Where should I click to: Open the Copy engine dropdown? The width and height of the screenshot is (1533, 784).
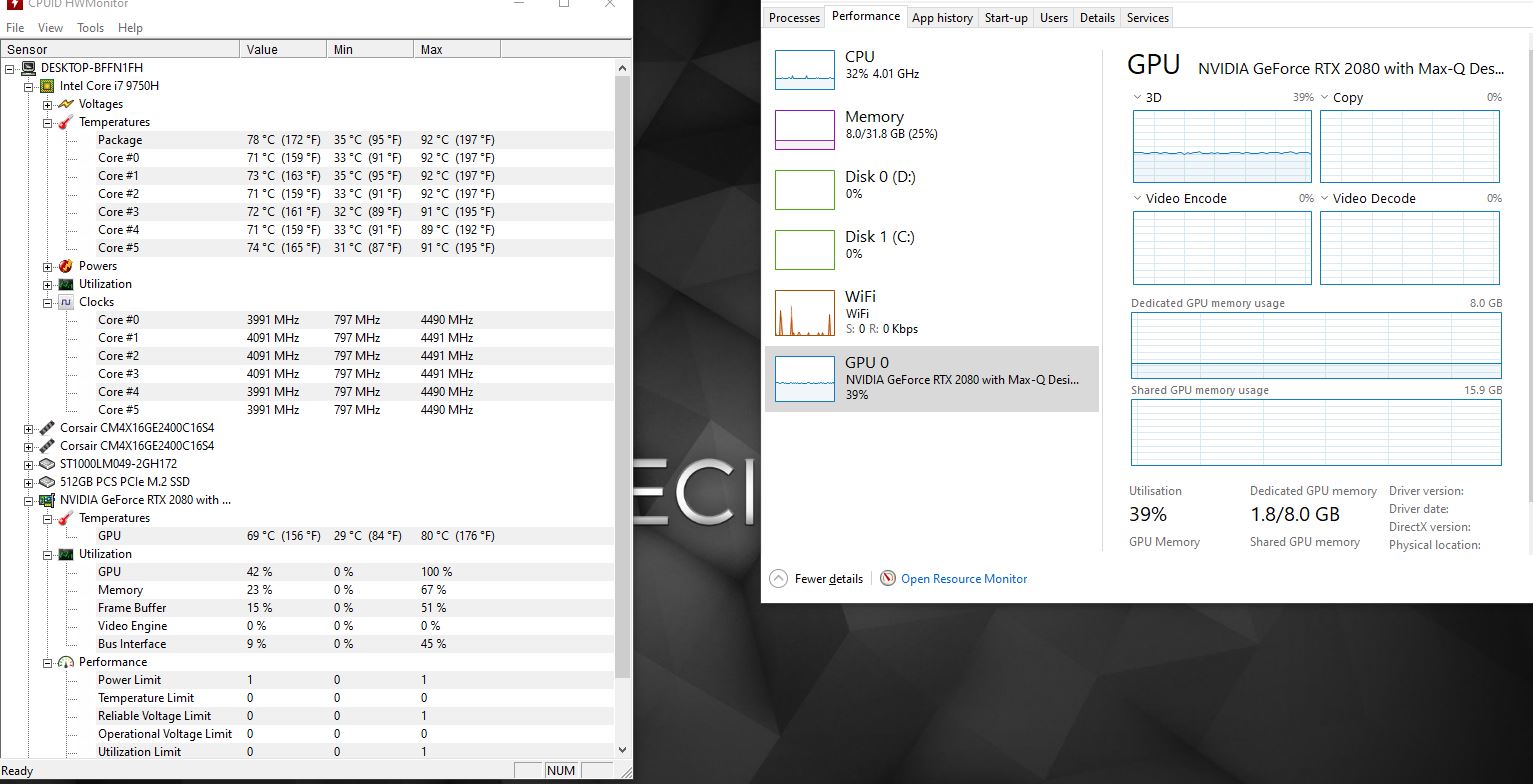tap(1325, 98)
